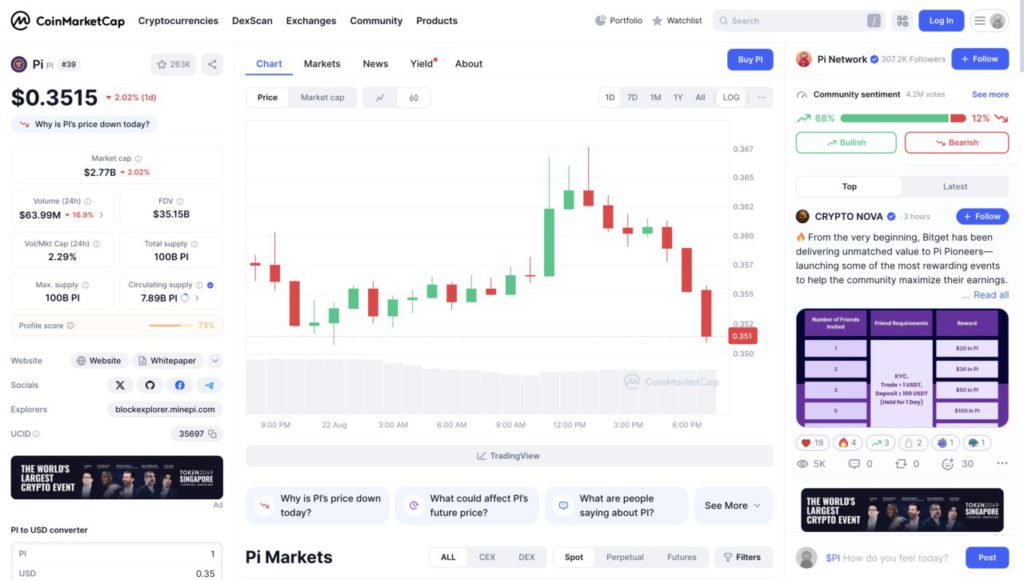Switch chart to candlestick view icon

[413, 98]
